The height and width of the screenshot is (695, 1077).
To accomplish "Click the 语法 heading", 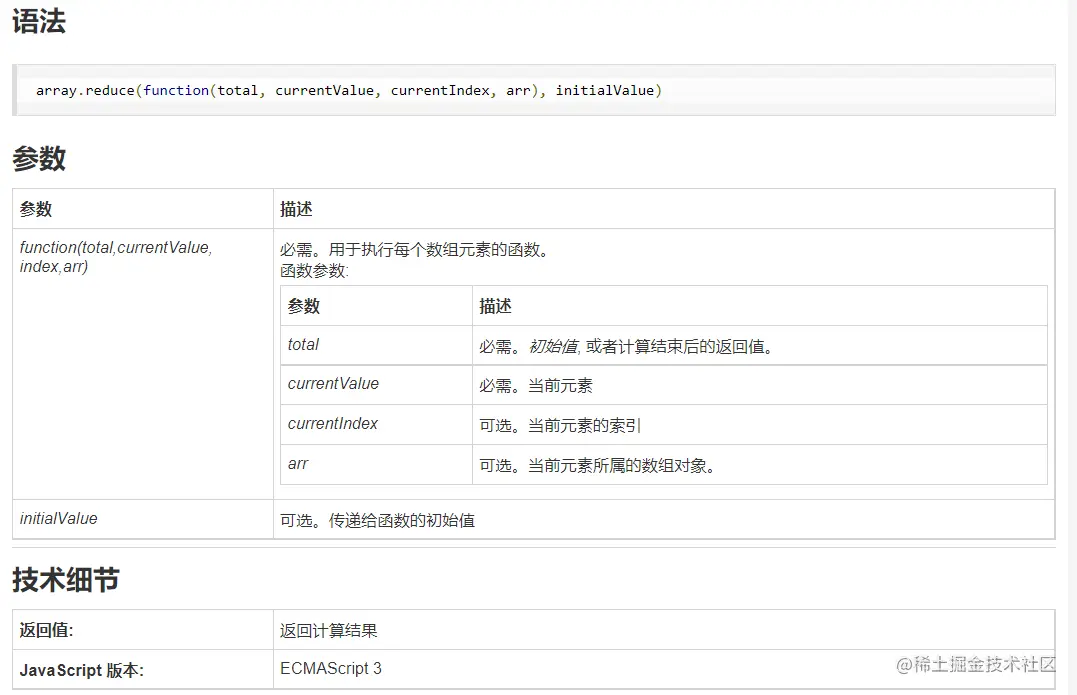I will click(x=39, y=21).
